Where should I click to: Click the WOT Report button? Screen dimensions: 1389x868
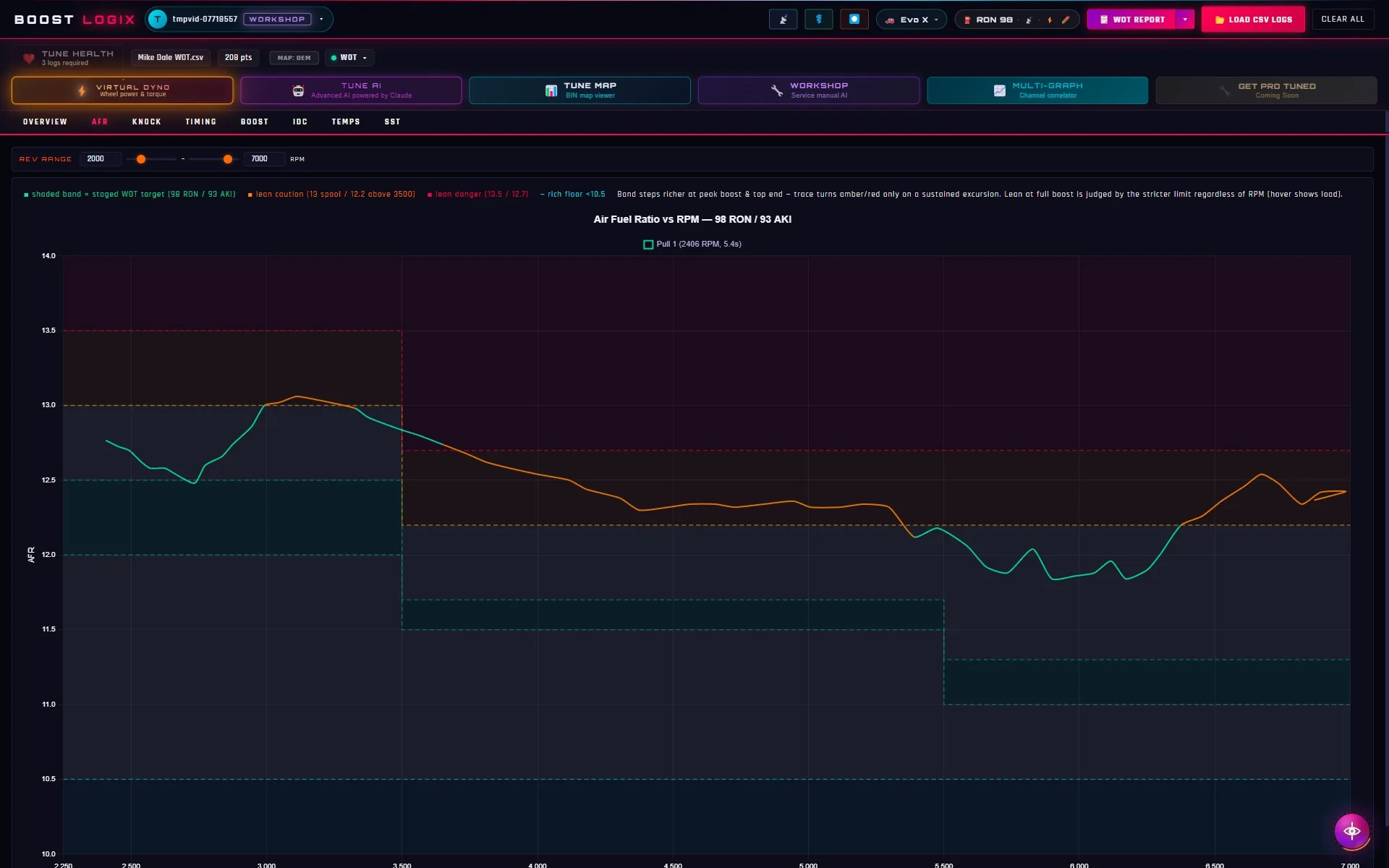[x=1131, y=20]
